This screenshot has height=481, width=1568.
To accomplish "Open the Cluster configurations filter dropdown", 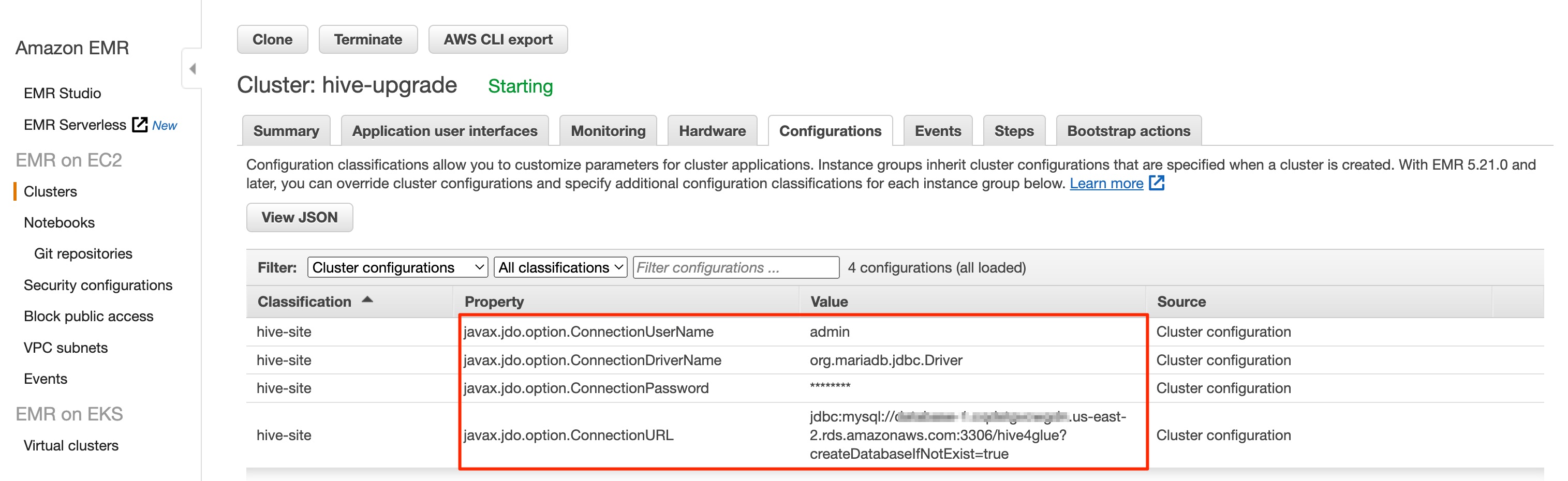I will 397,267.
